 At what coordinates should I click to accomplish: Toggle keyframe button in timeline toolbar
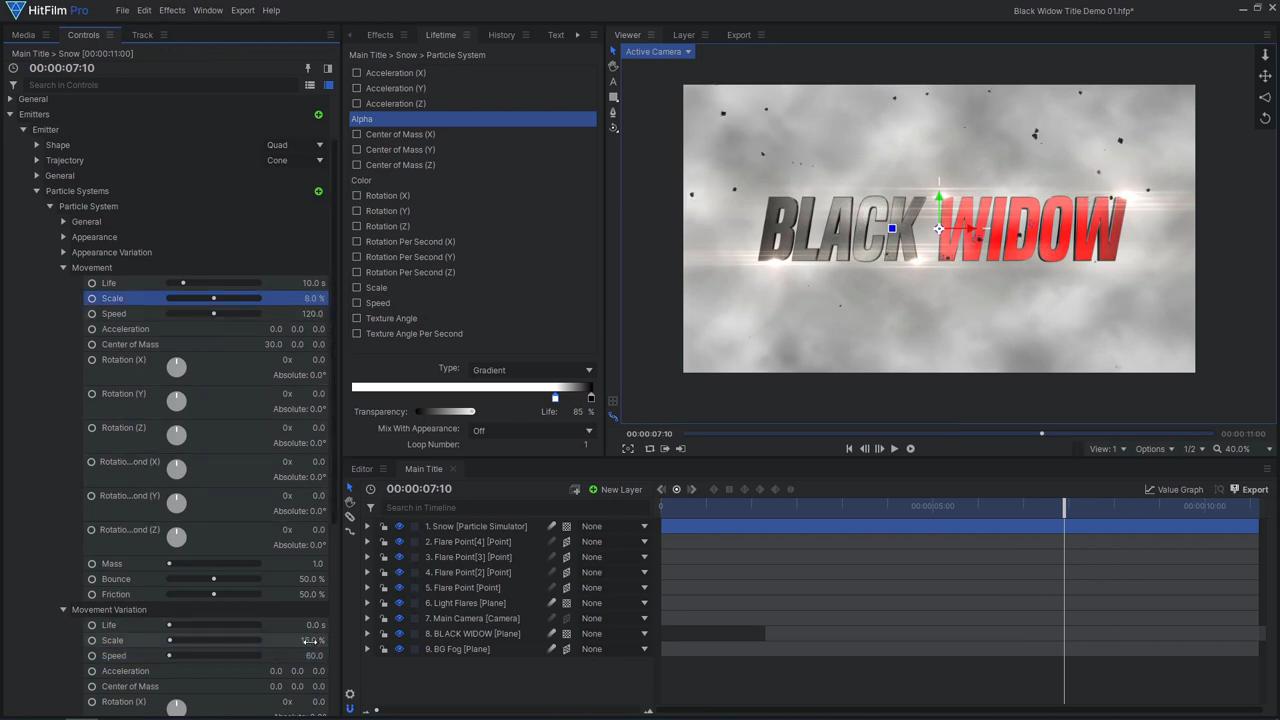tap(676, 490)
